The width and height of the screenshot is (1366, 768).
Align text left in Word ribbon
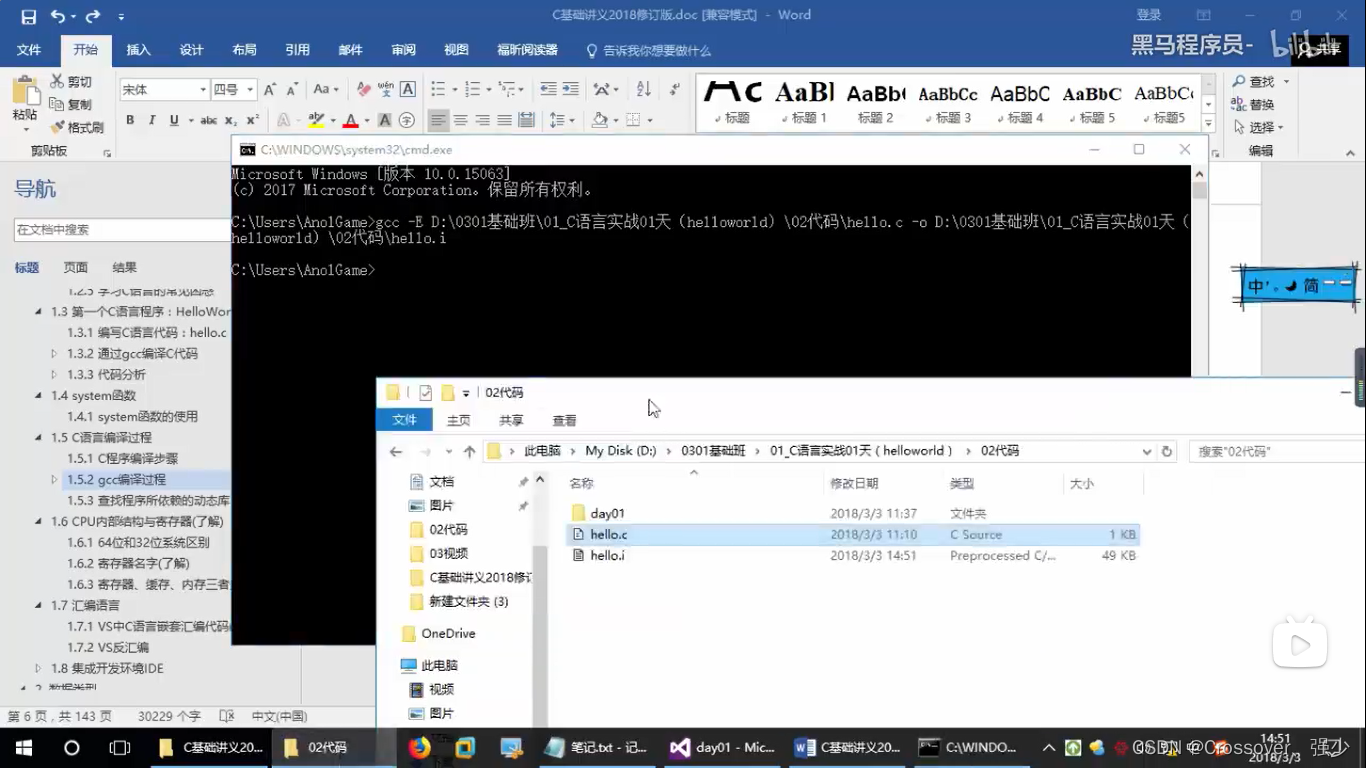[x=438, y=120]
